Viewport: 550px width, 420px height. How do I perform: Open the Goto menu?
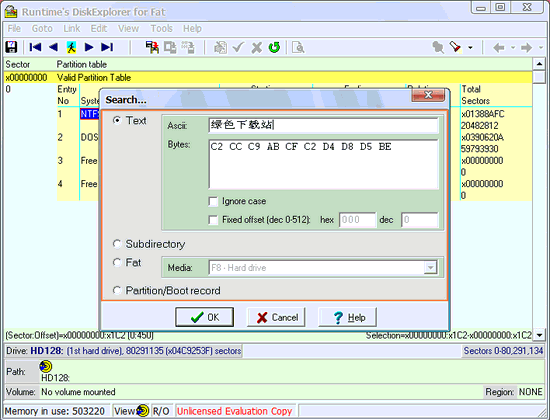42,28
